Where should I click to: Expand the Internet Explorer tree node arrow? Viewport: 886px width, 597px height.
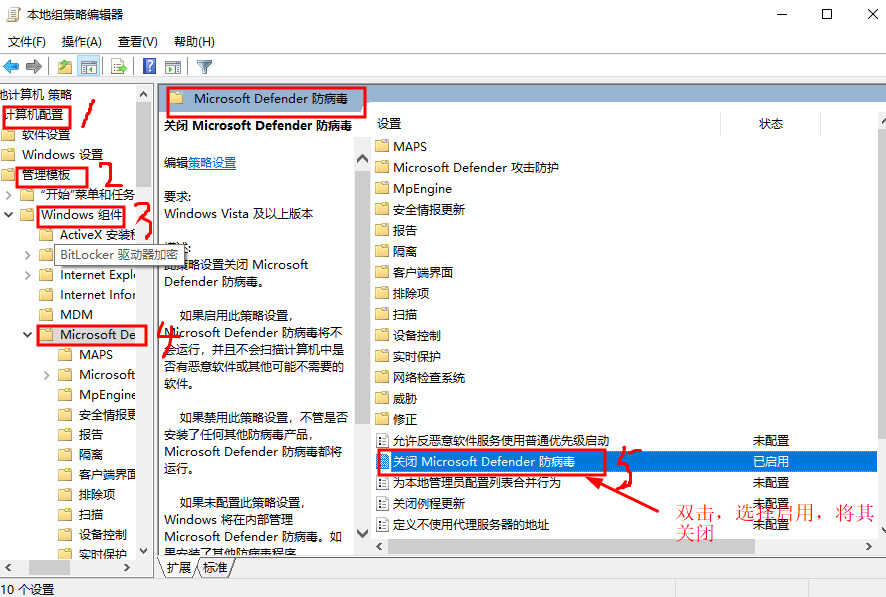28,275
